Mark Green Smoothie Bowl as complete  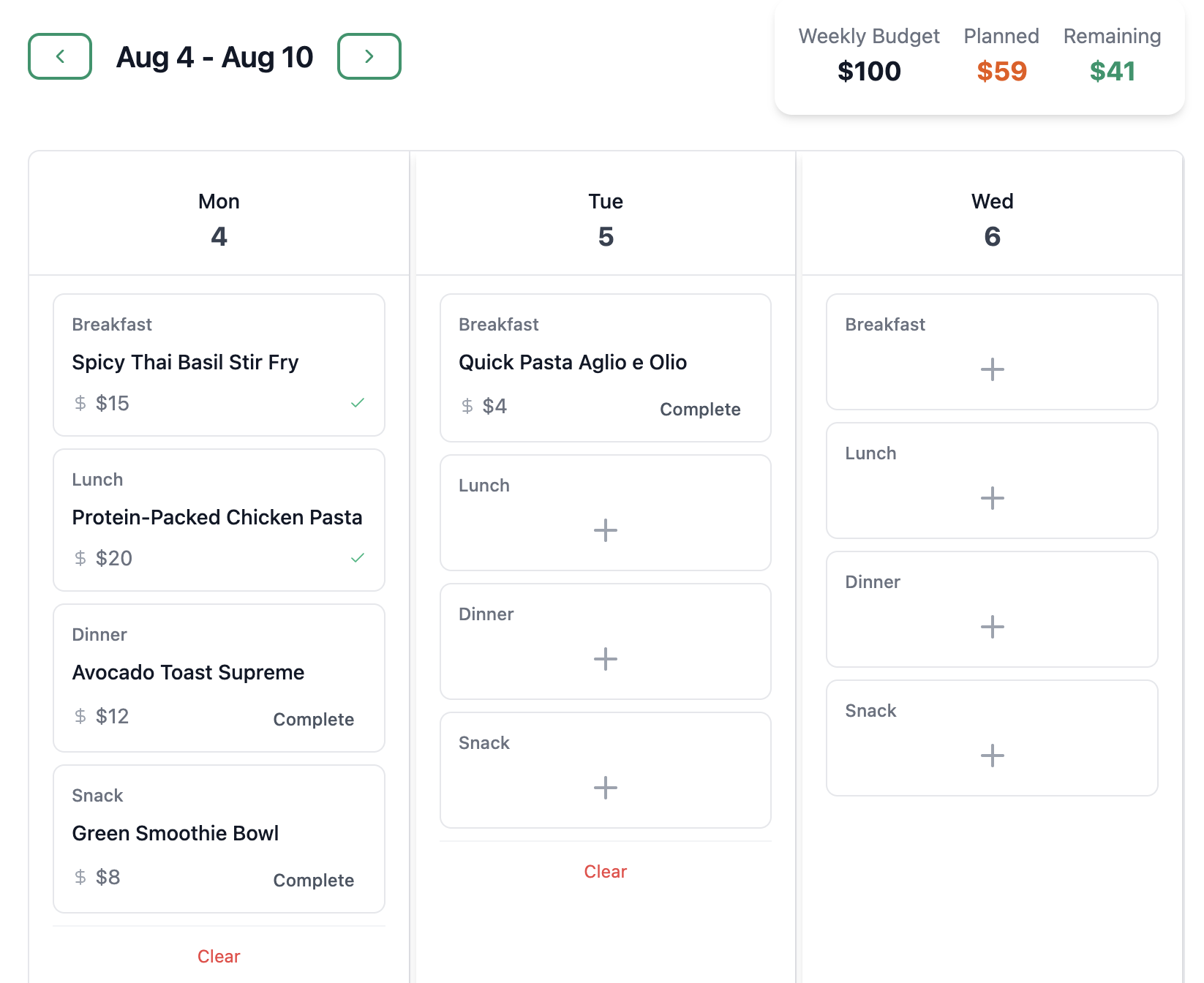coord(313,880)
